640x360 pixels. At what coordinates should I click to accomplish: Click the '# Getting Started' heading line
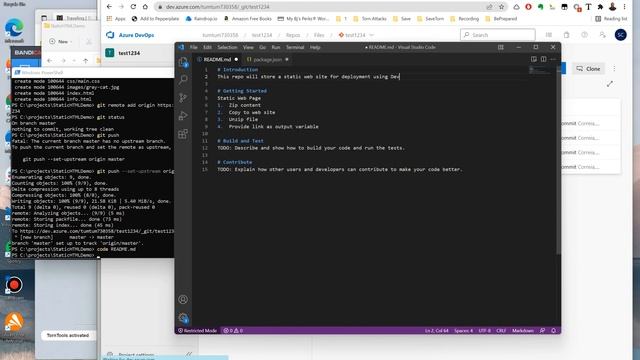pos(242,91)
